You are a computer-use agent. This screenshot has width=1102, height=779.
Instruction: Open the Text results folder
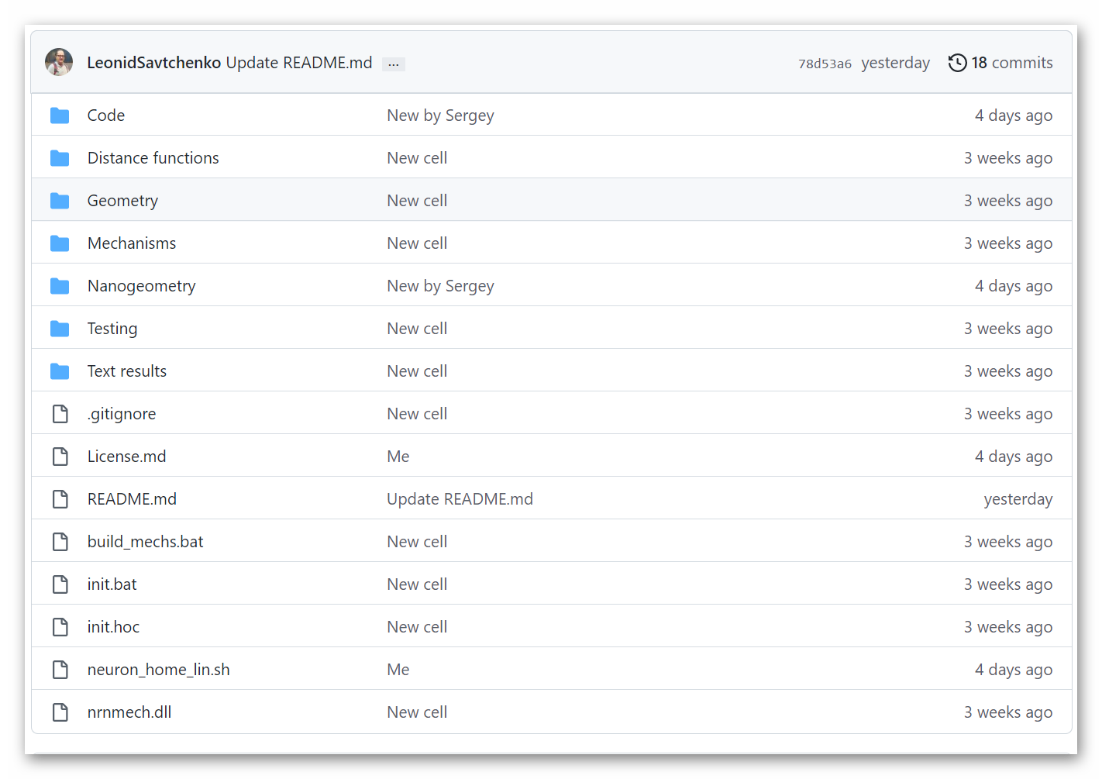(126, 371)
